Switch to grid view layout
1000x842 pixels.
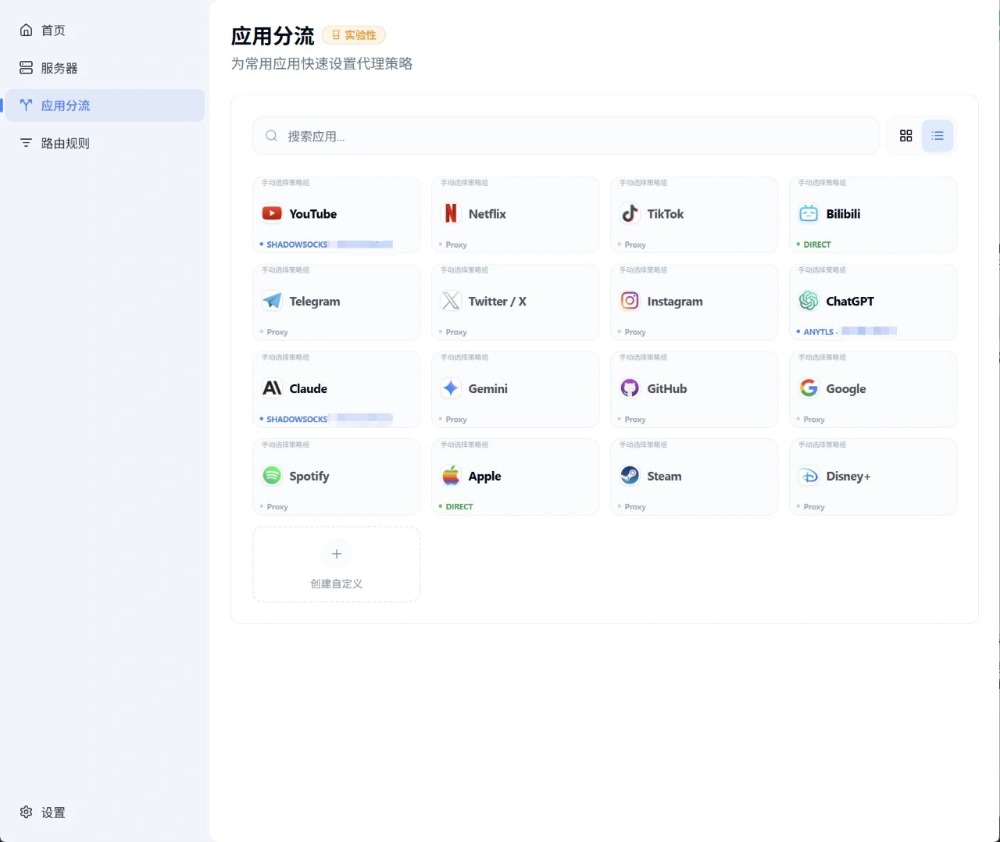906,136
